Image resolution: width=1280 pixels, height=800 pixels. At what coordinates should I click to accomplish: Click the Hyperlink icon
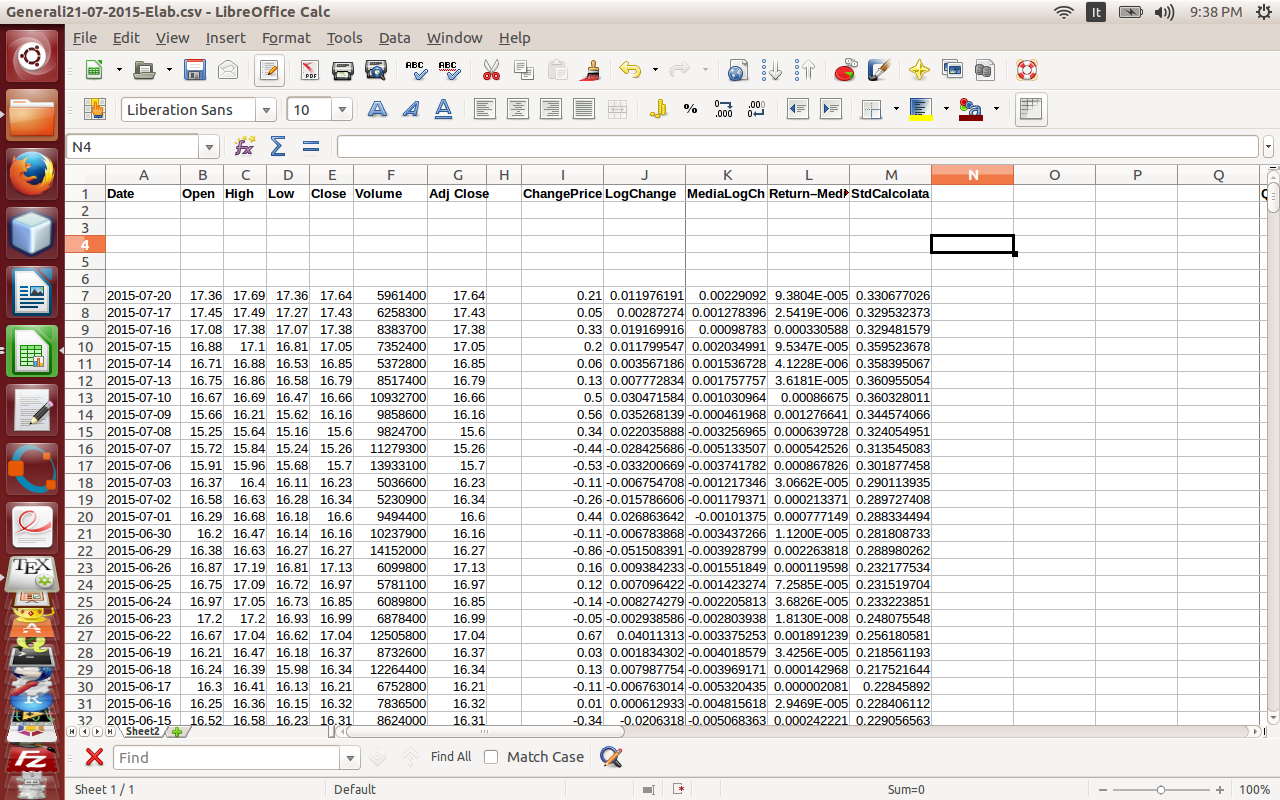[738, 70]
